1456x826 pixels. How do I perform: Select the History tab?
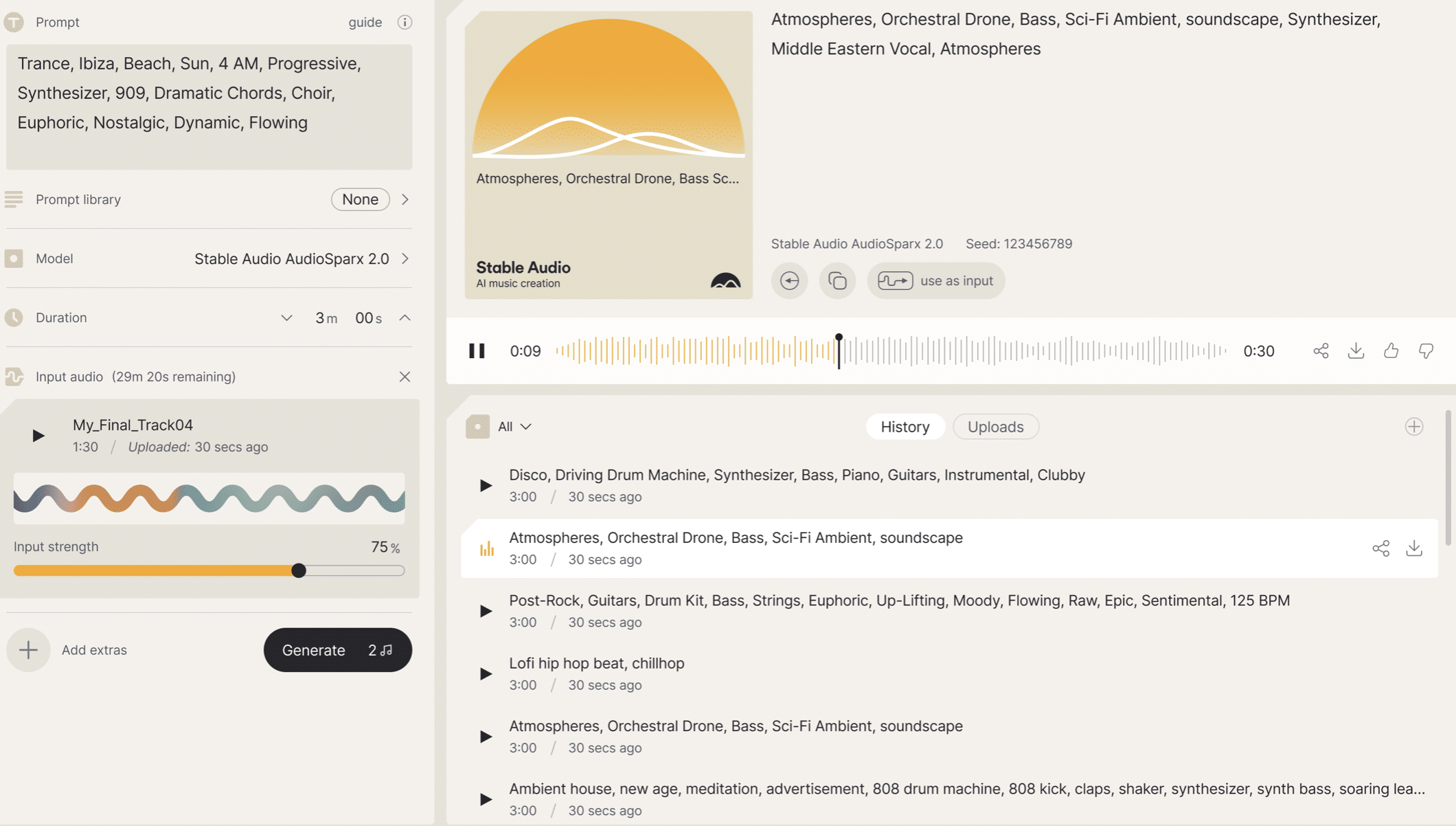pyautogui.click(x=905, y=427)
